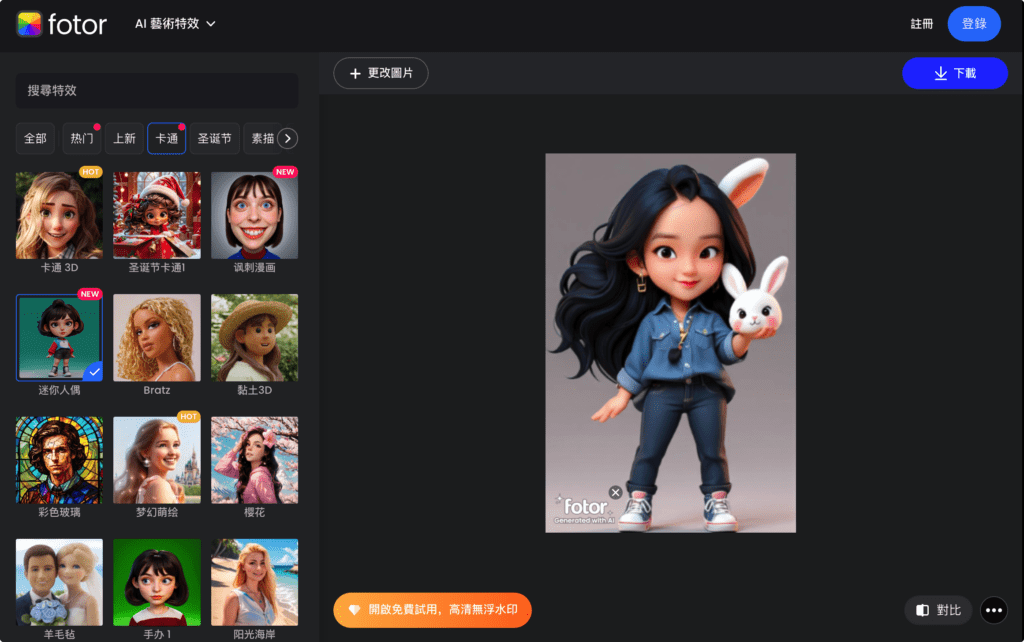The image size is (1024, 642).
Task: Close the Fotor watermark with X icon
Action: (615, 492)
